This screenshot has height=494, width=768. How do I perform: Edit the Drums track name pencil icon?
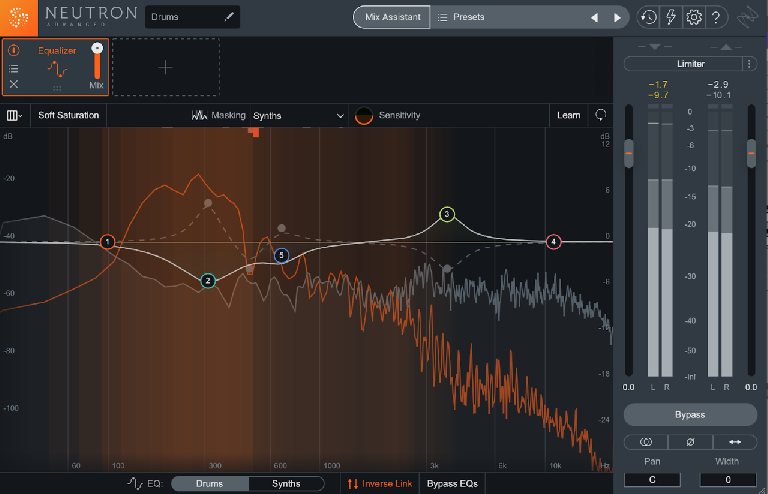[229, 17]
